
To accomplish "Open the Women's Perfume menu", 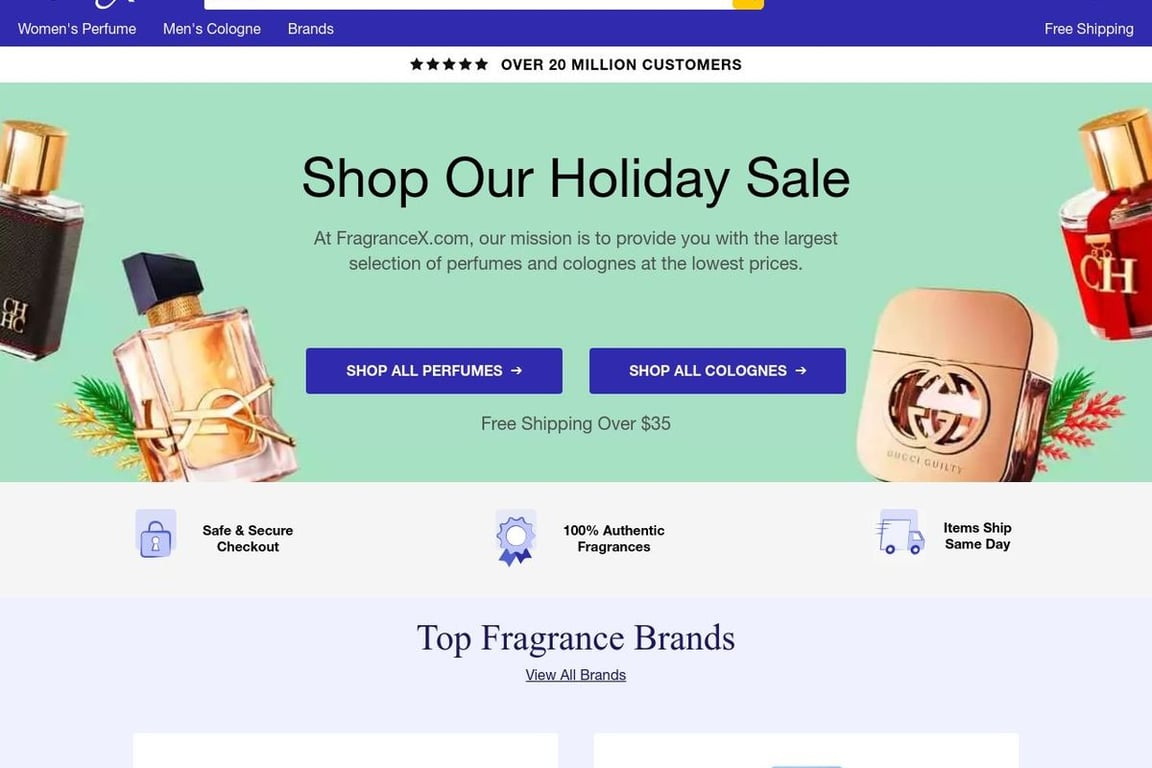I will [x=77, y=29].
